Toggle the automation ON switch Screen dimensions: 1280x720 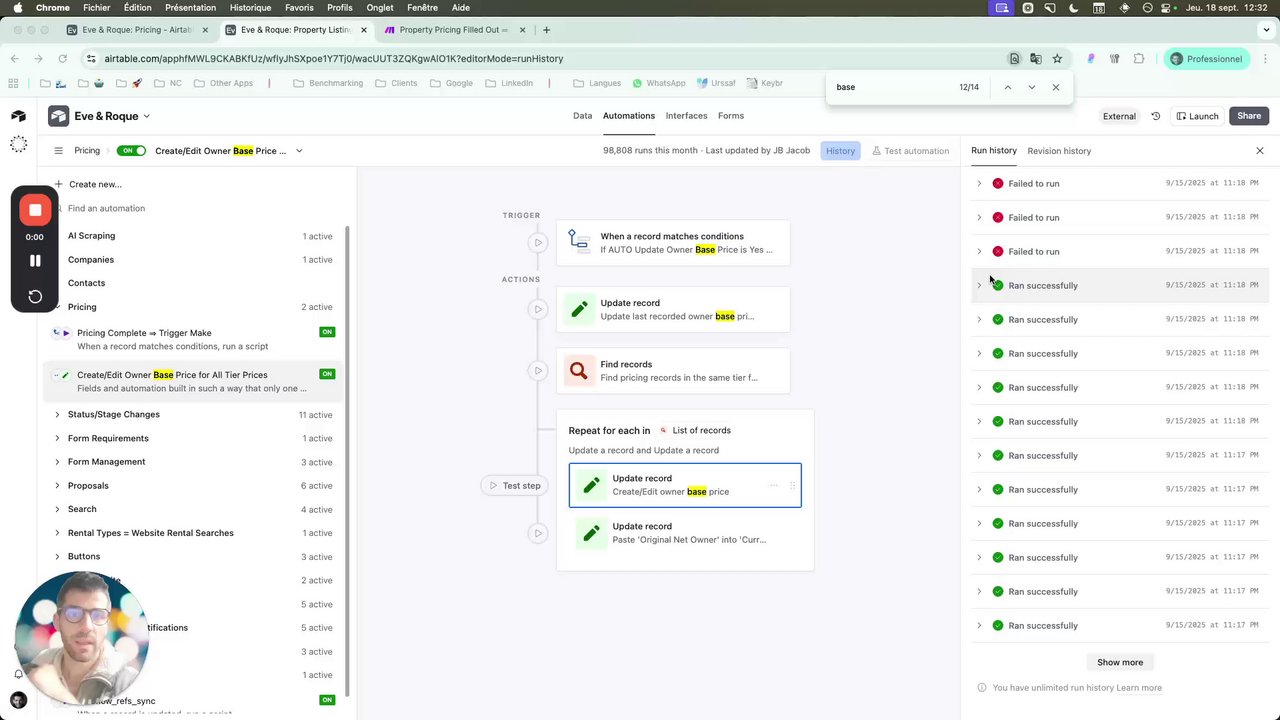click(131, 151)
